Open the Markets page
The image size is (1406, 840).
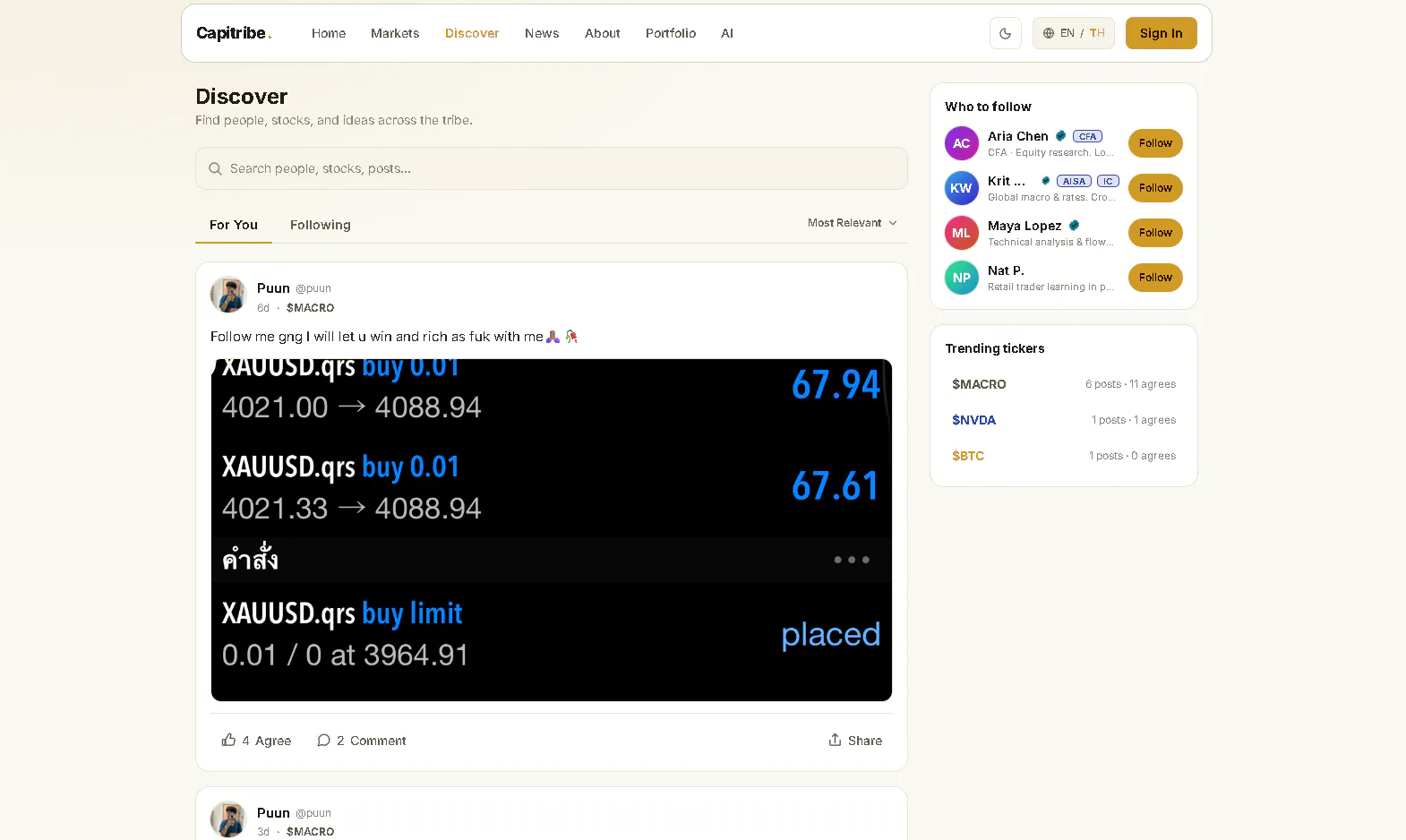pyautogui.click(x=395, y=33)
